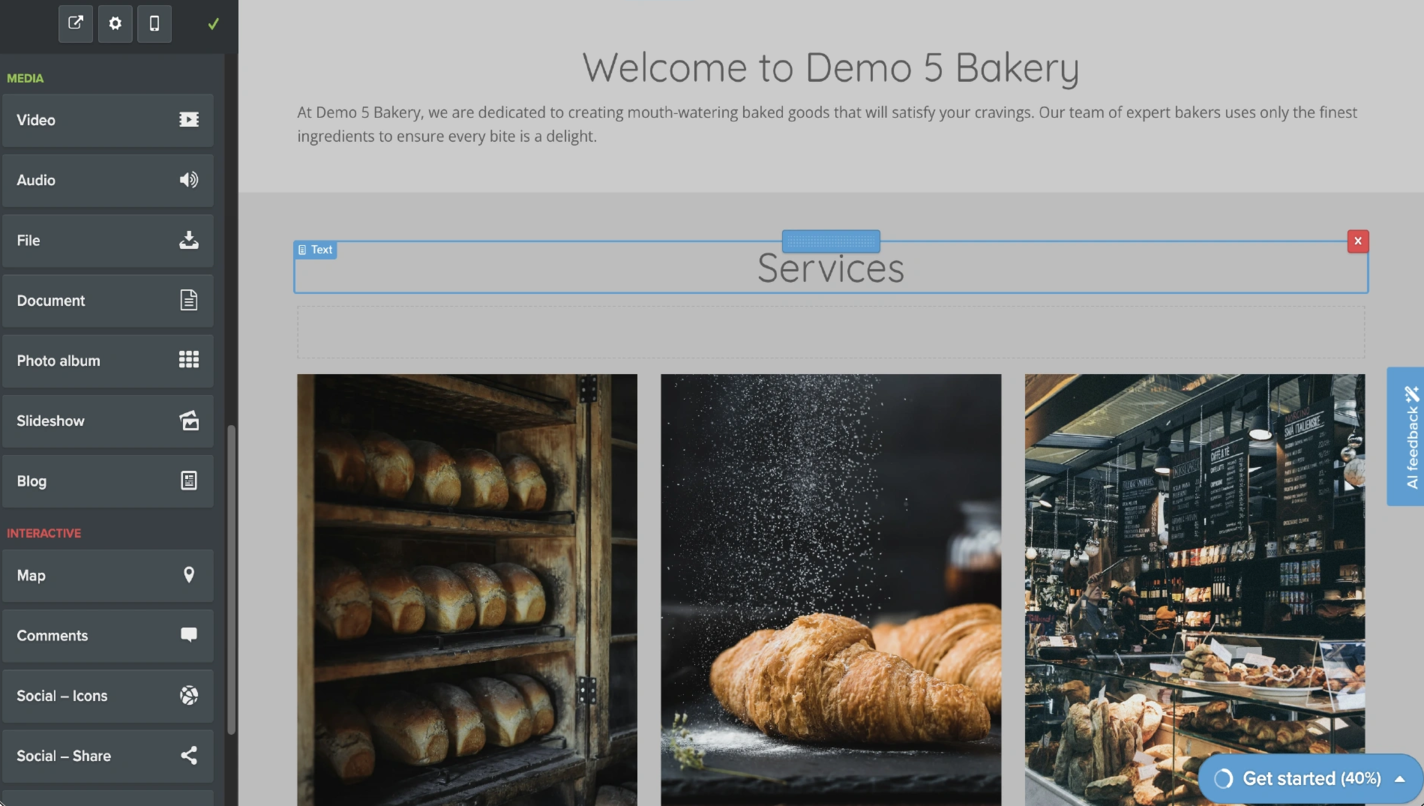
Task: Insert a Comments element
Action: (107, 635)
